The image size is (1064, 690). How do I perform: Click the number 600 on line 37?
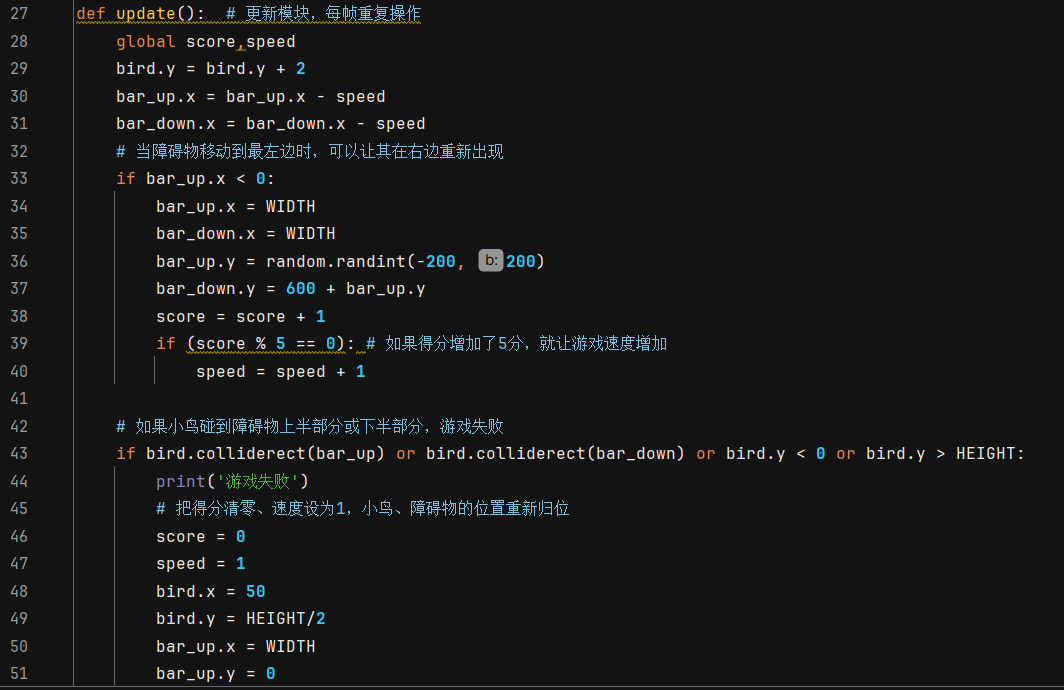pos(300,289)
